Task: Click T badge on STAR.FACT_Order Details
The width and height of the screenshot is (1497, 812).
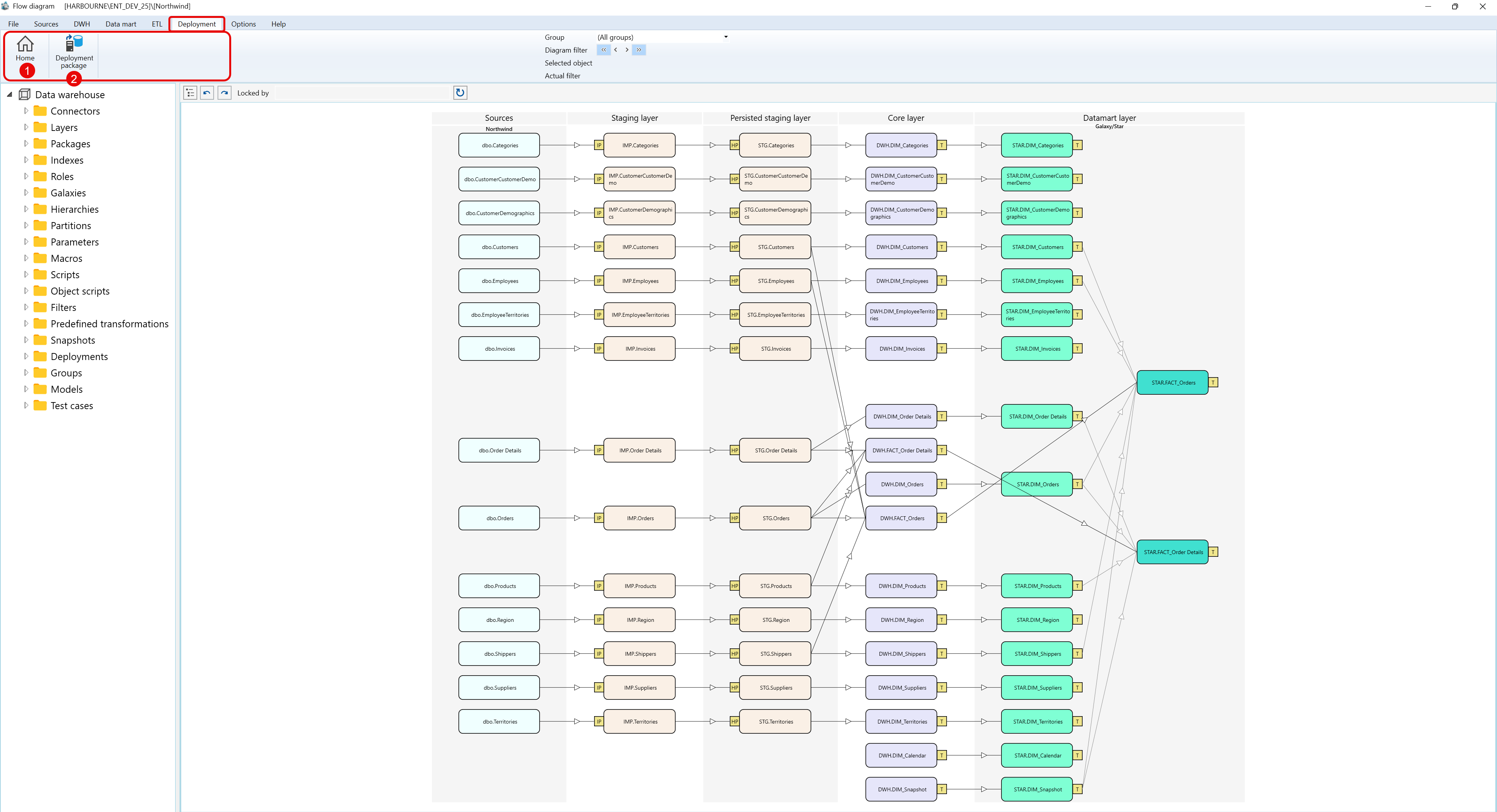Action: pos(1213,552)
